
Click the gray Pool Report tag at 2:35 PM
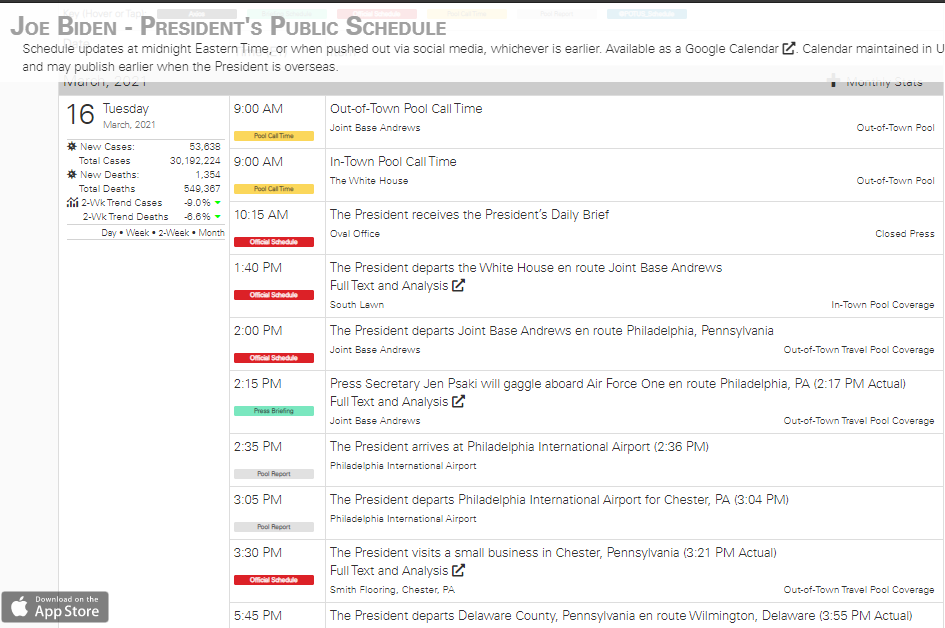coord(274,474)
